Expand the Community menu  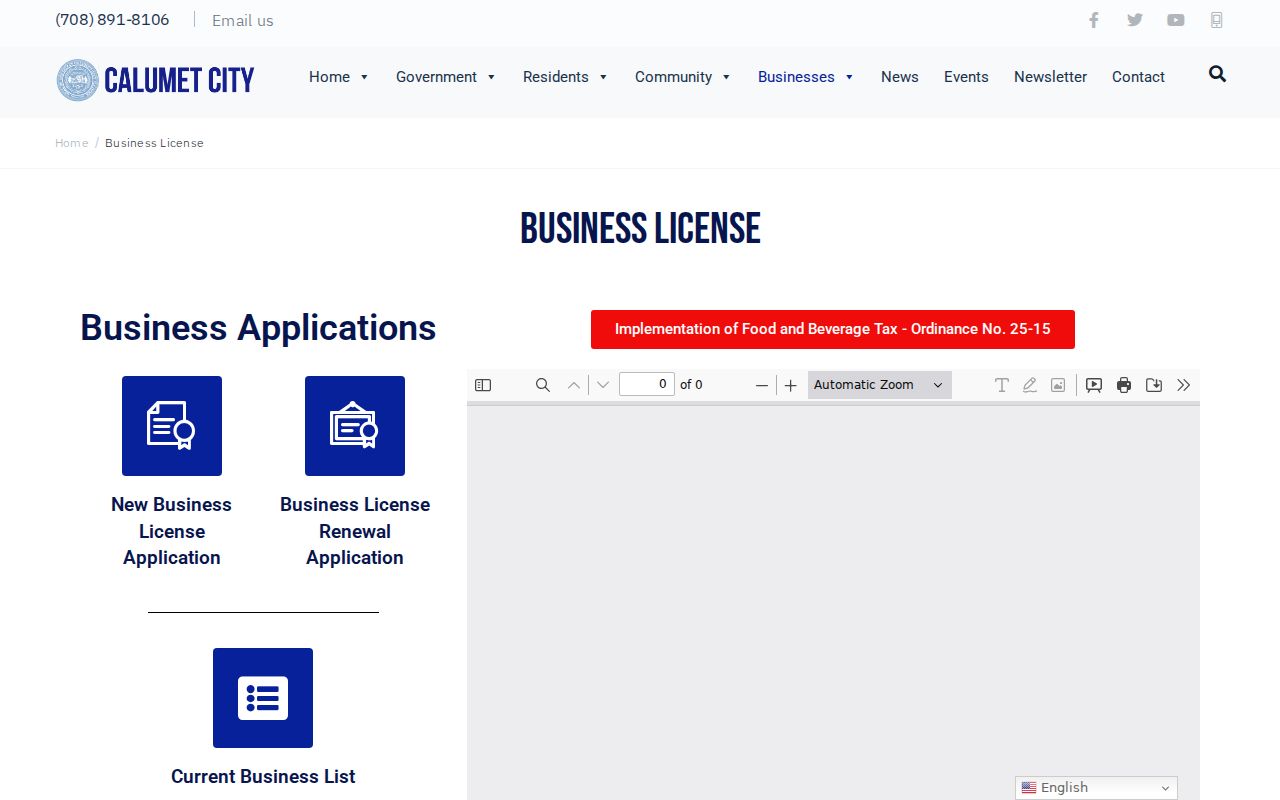click(683, 77)
